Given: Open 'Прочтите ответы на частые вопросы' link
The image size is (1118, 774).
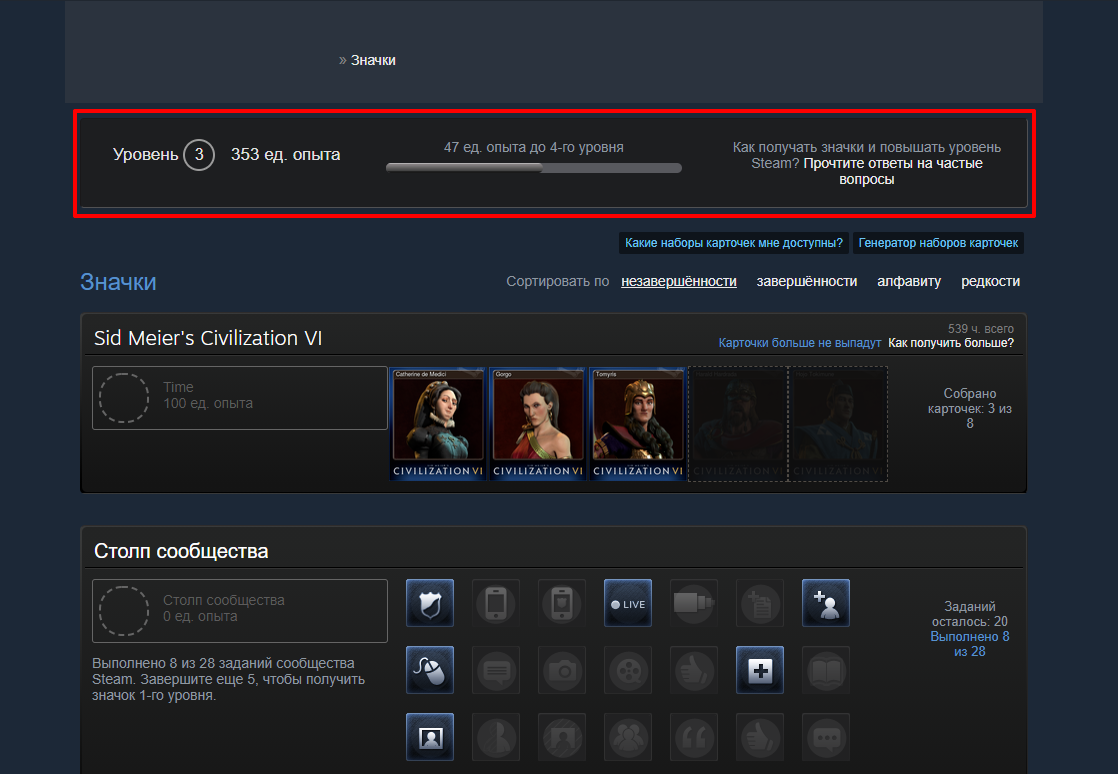Looking at the screenshot, I should [x=893, y=171].
